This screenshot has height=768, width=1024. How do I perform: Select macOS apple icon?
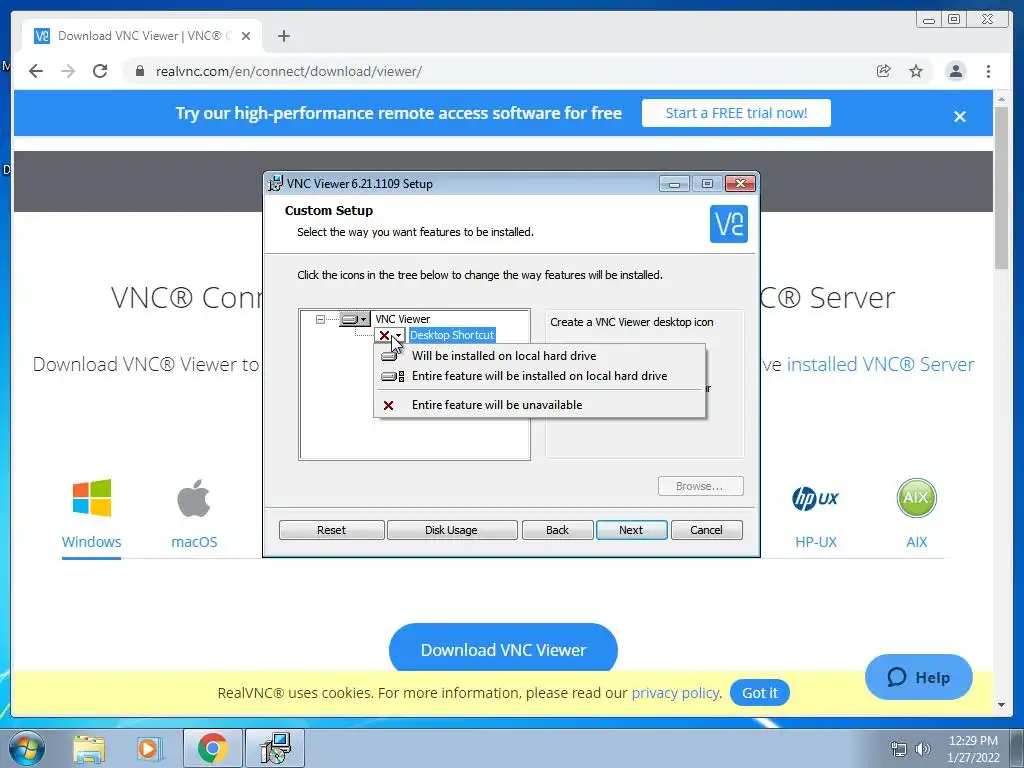(x=194, y=498)
